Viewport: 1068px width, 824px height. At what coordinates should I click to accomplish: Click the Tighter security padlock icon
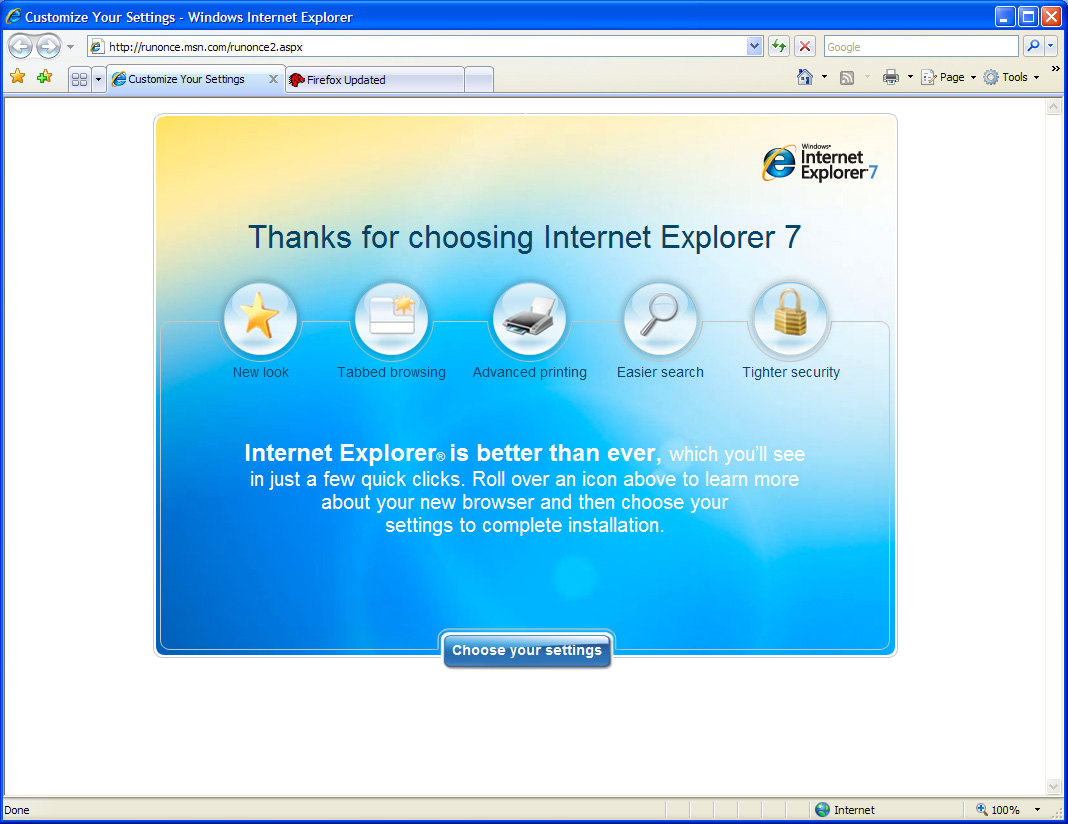pyautogui.click(x=791, y=318)
